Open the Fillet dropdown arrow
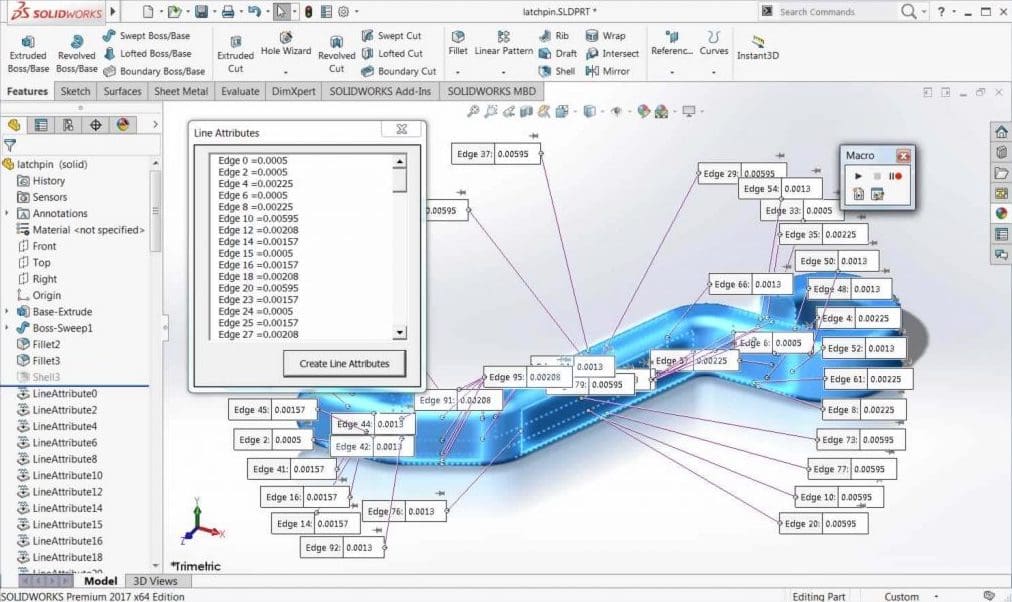 [458, 72]
